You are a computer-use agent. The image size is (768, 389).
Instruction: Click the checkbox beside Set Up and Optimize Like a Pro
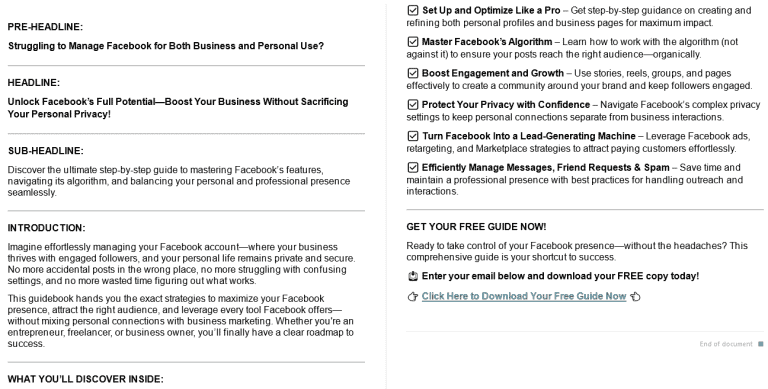click(413, 10)
